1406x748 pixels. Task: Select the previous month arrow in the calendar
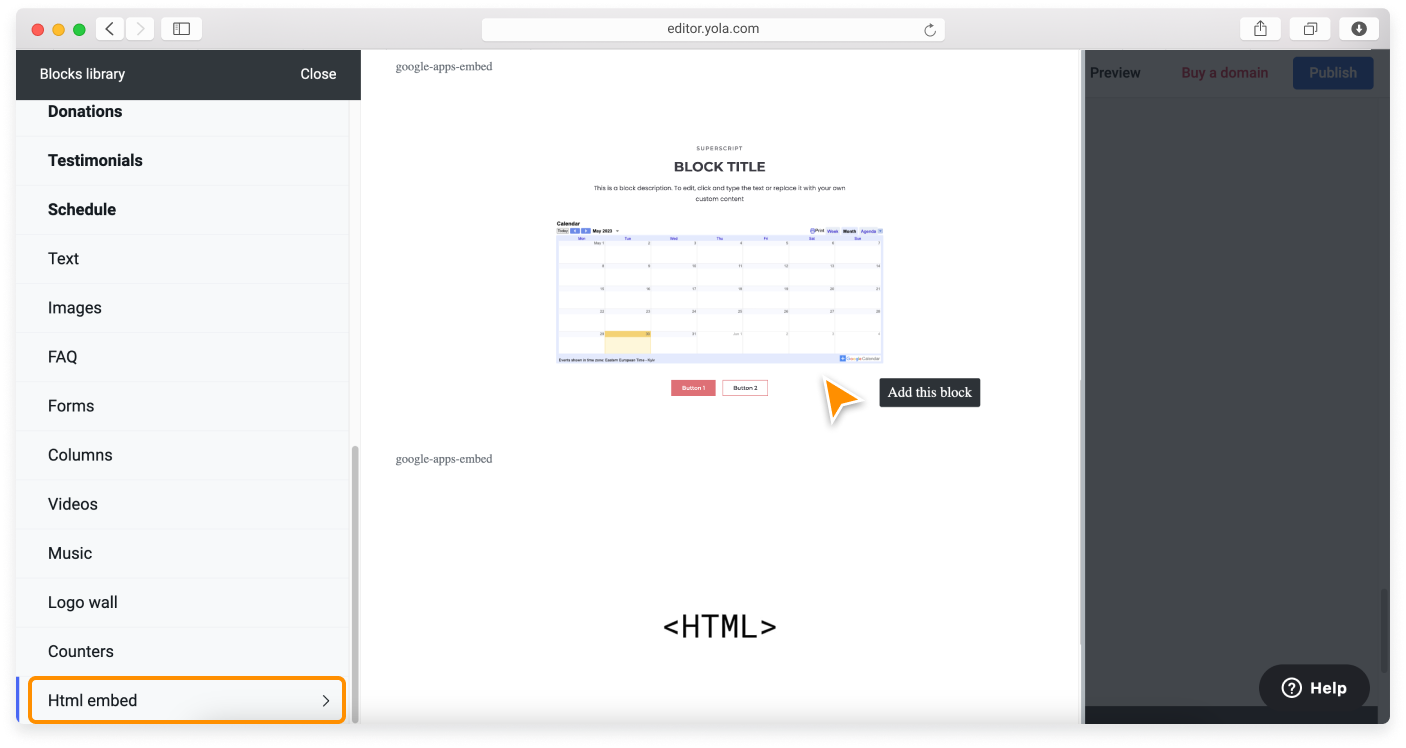[576, 230]
